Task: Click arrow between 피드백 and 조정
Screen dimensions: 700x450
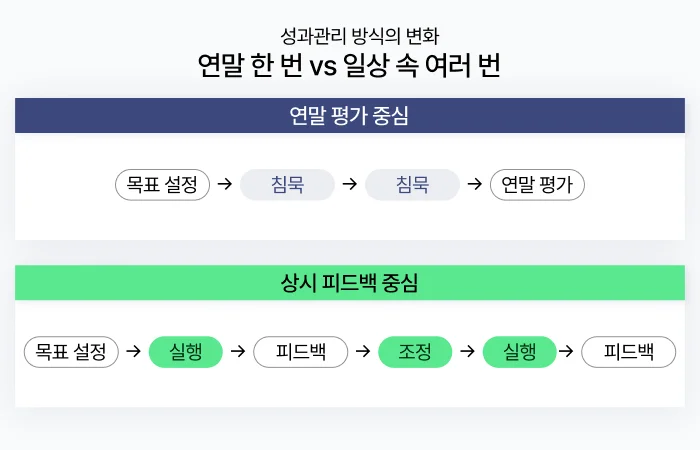Action: (363, 351)
